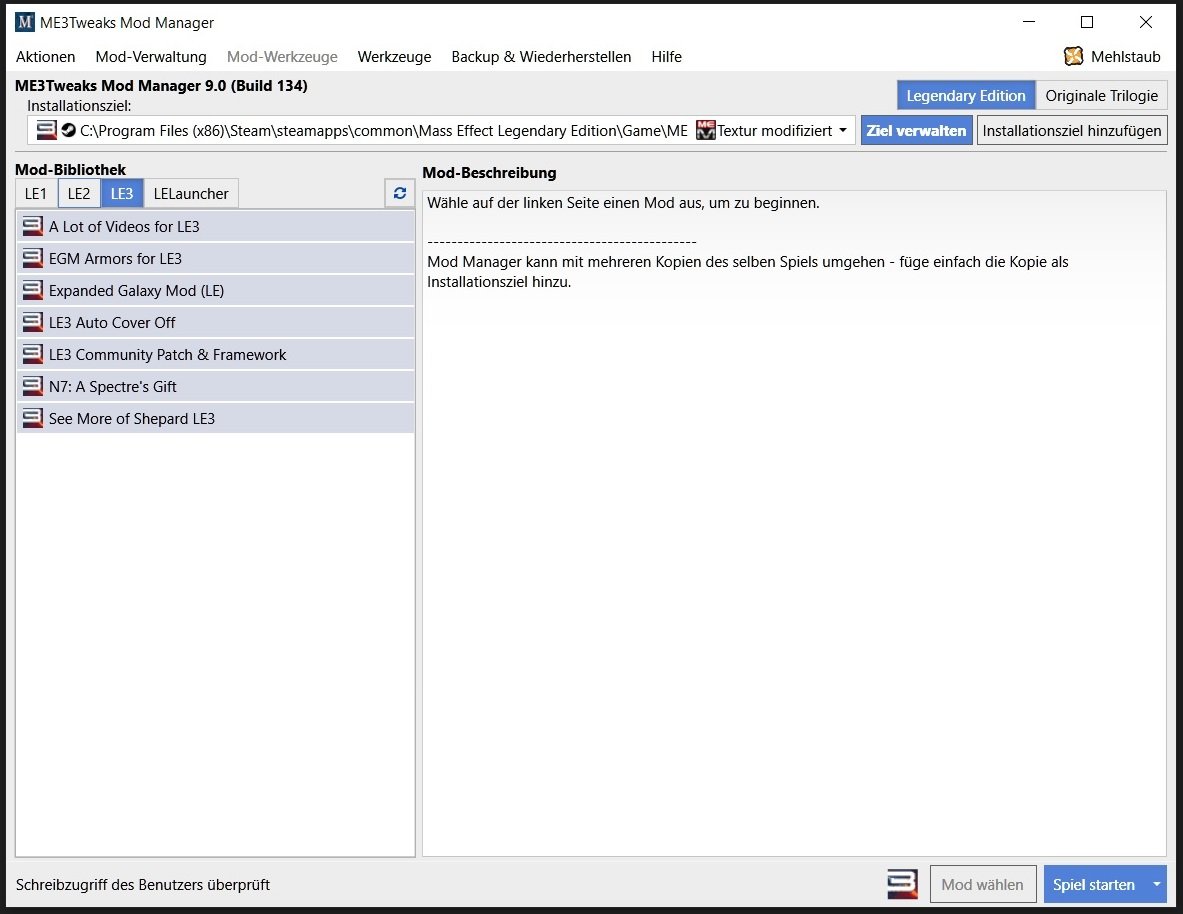Image resolution: width=1183 pixels, height=914 pixels.
Task: Open the Backup & Wiederherstellen menu
Action: [x=541, y=57]
